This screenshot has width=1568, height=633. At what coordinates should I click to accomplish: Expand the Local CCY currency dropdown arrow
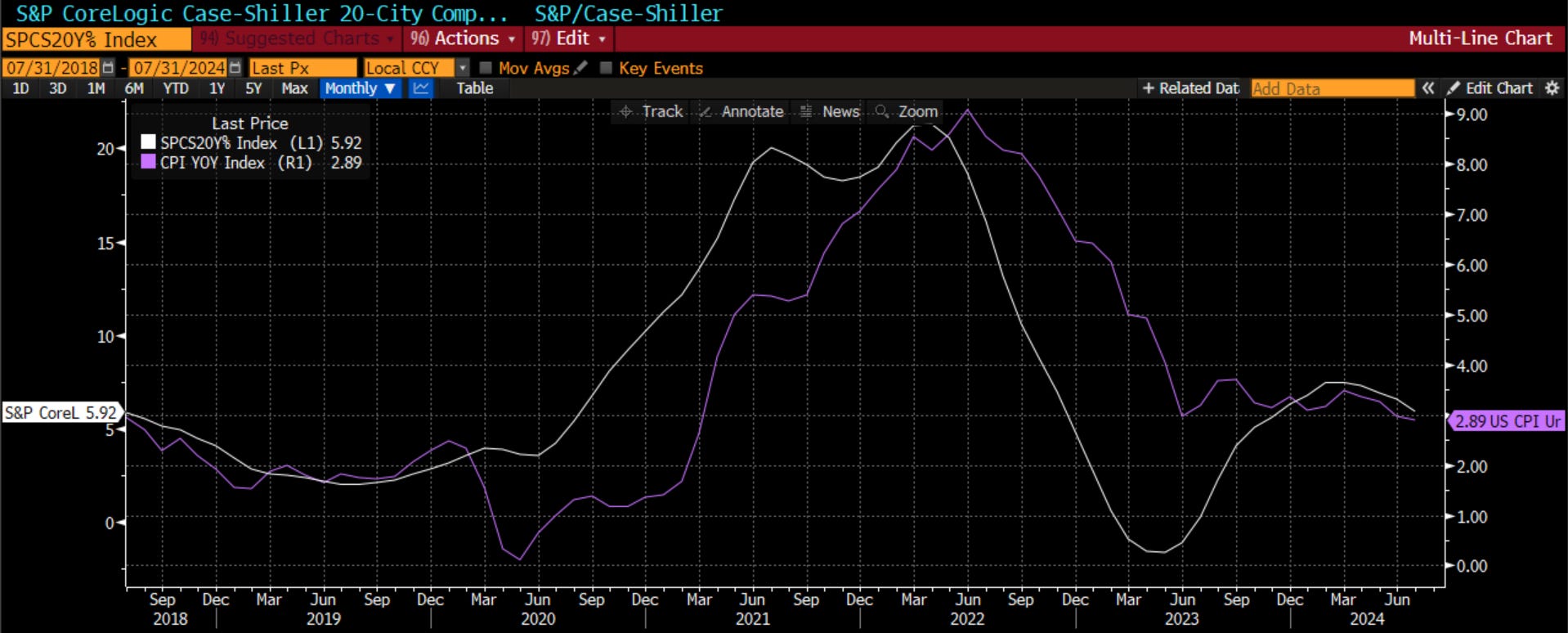click(x=463, y=68)
